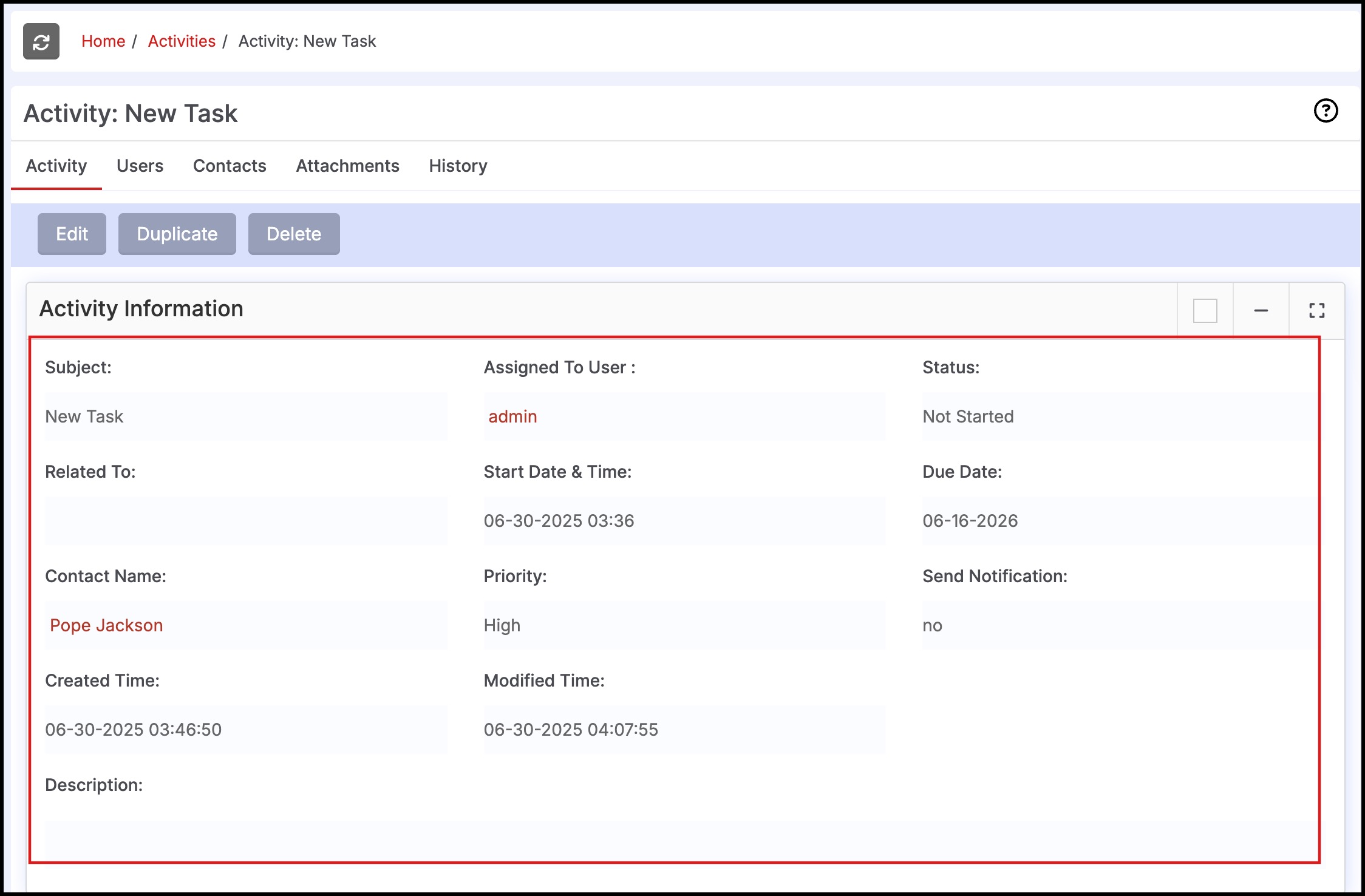Click the High priority value
Image resolution: width=1365 pixels, height=896 pixels.
pyautogui.click(x=502, y=625)
